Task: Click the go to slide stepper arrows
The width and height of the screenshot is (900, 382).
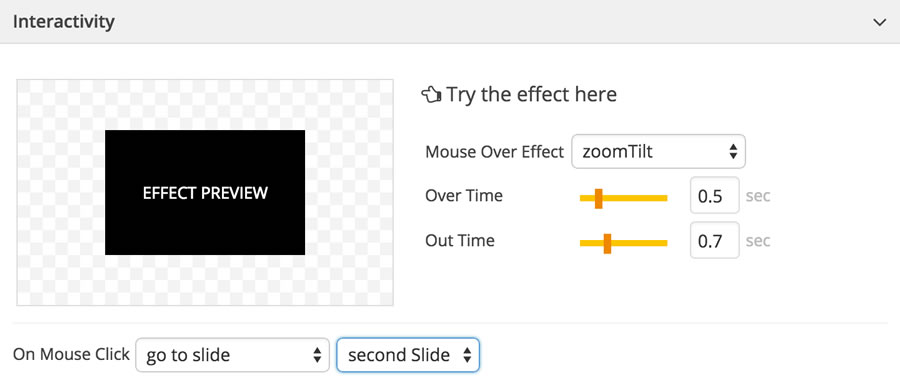Action: [316, 355]
